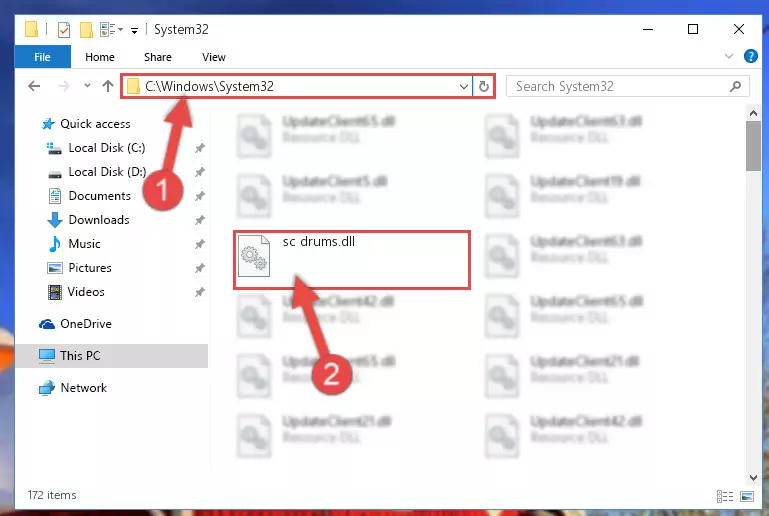This screenshot has height=516, width=769.
Task: Open Downloads in the navigation pane
Action: point(99,220)
